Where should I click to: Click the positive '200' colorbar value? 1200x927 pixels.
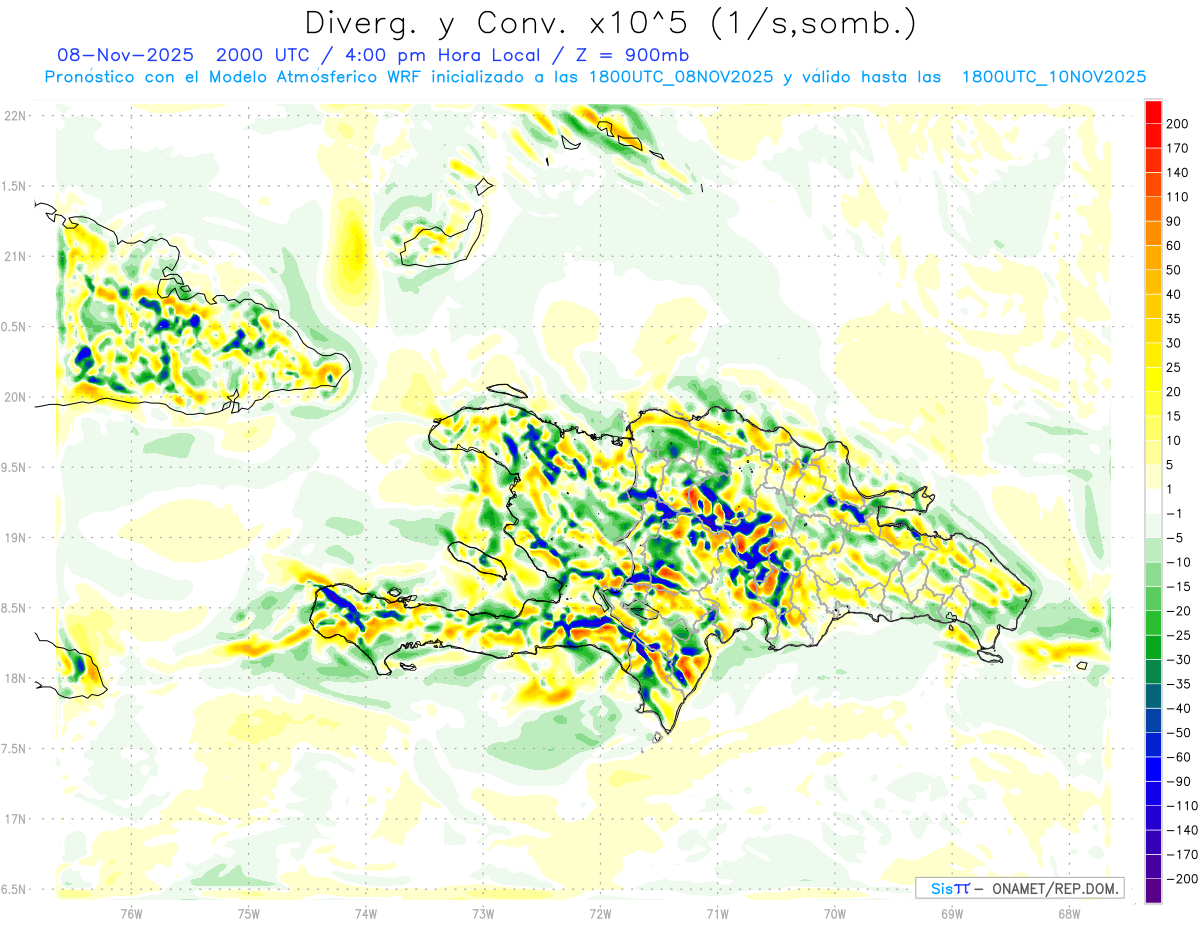[1178, 124]
